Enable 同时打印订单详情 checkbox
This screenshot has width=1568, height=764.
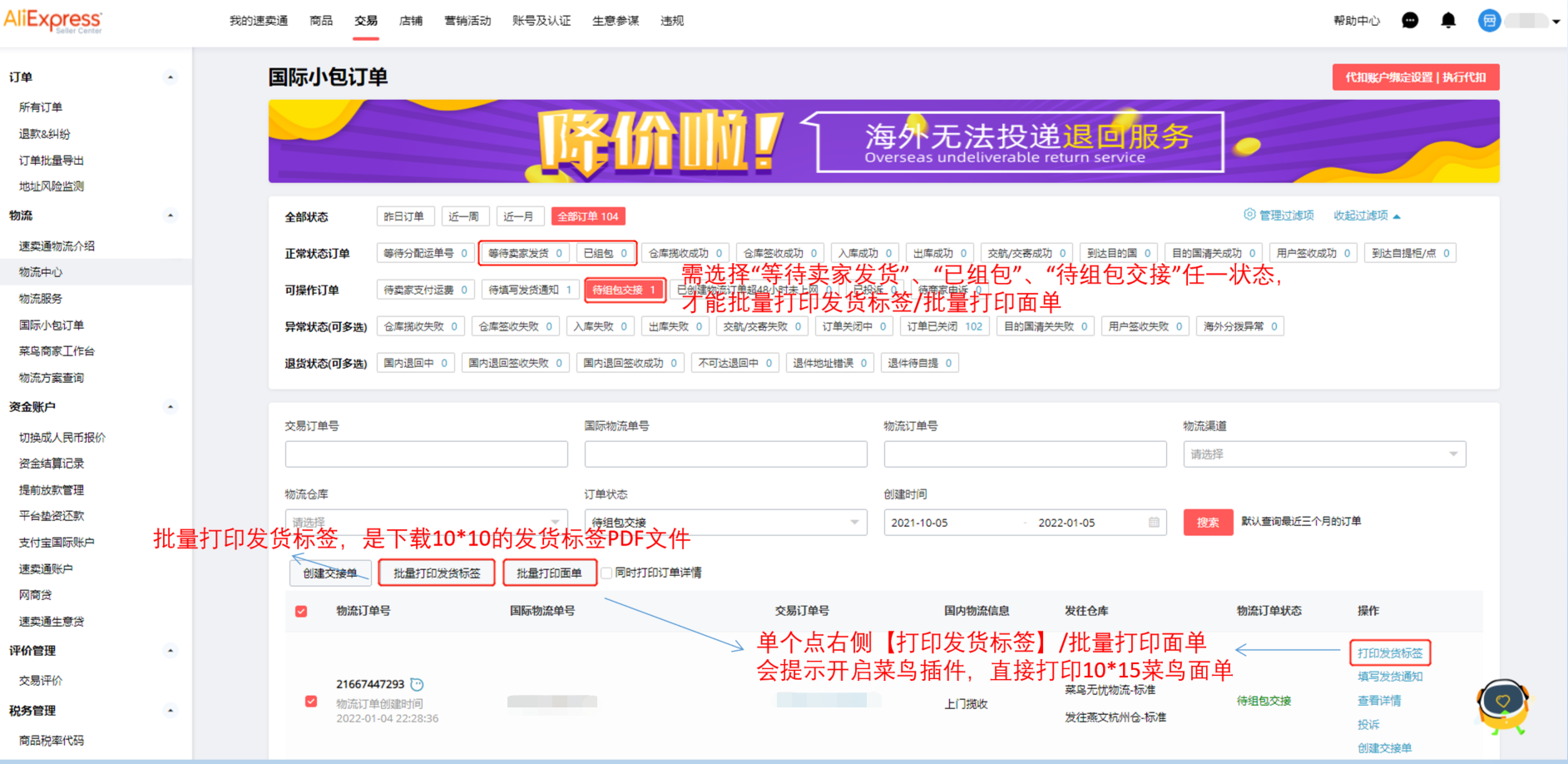(606, 573)
